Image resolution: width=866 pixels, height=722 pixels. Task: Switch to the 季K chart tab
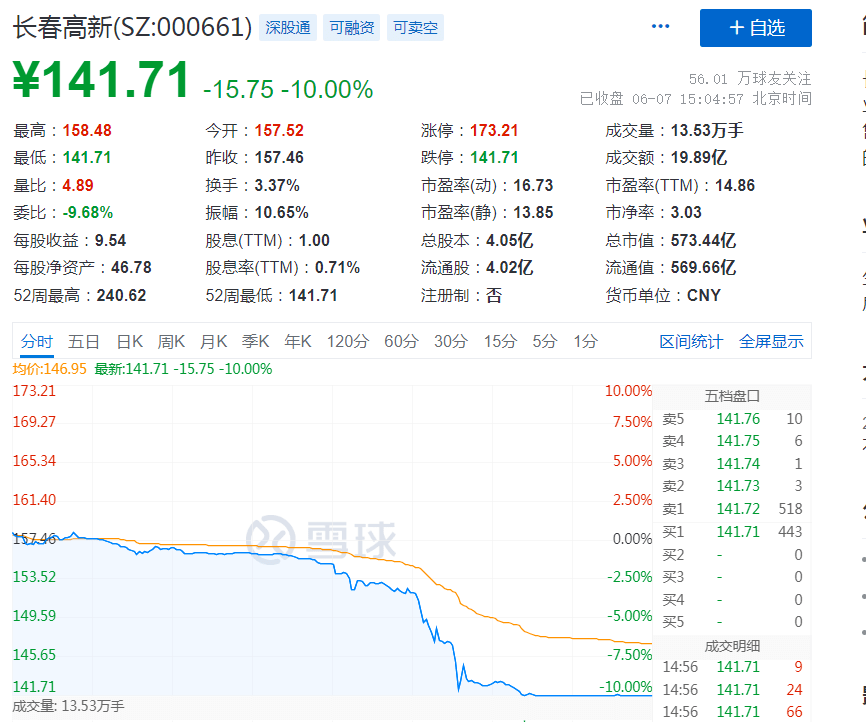pos(255,341)
